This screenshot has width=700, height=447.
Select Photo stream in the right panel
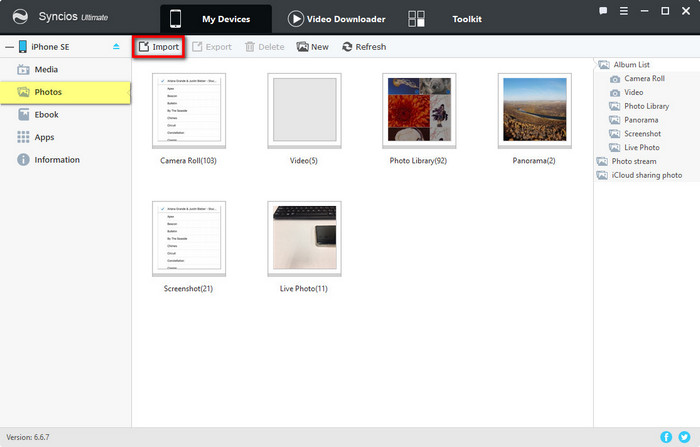coord(633,161)
